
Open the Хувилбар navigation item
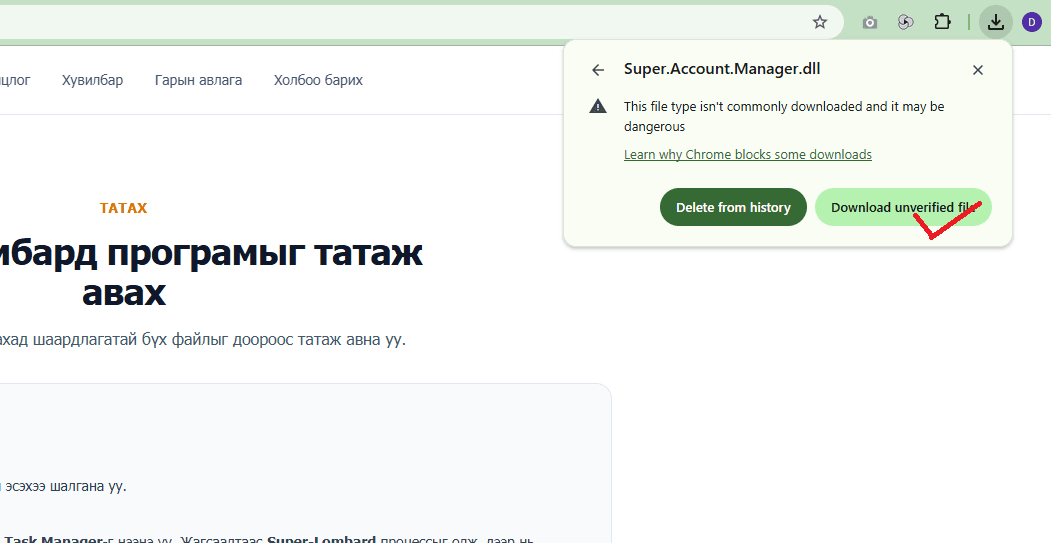coord(92,80)
